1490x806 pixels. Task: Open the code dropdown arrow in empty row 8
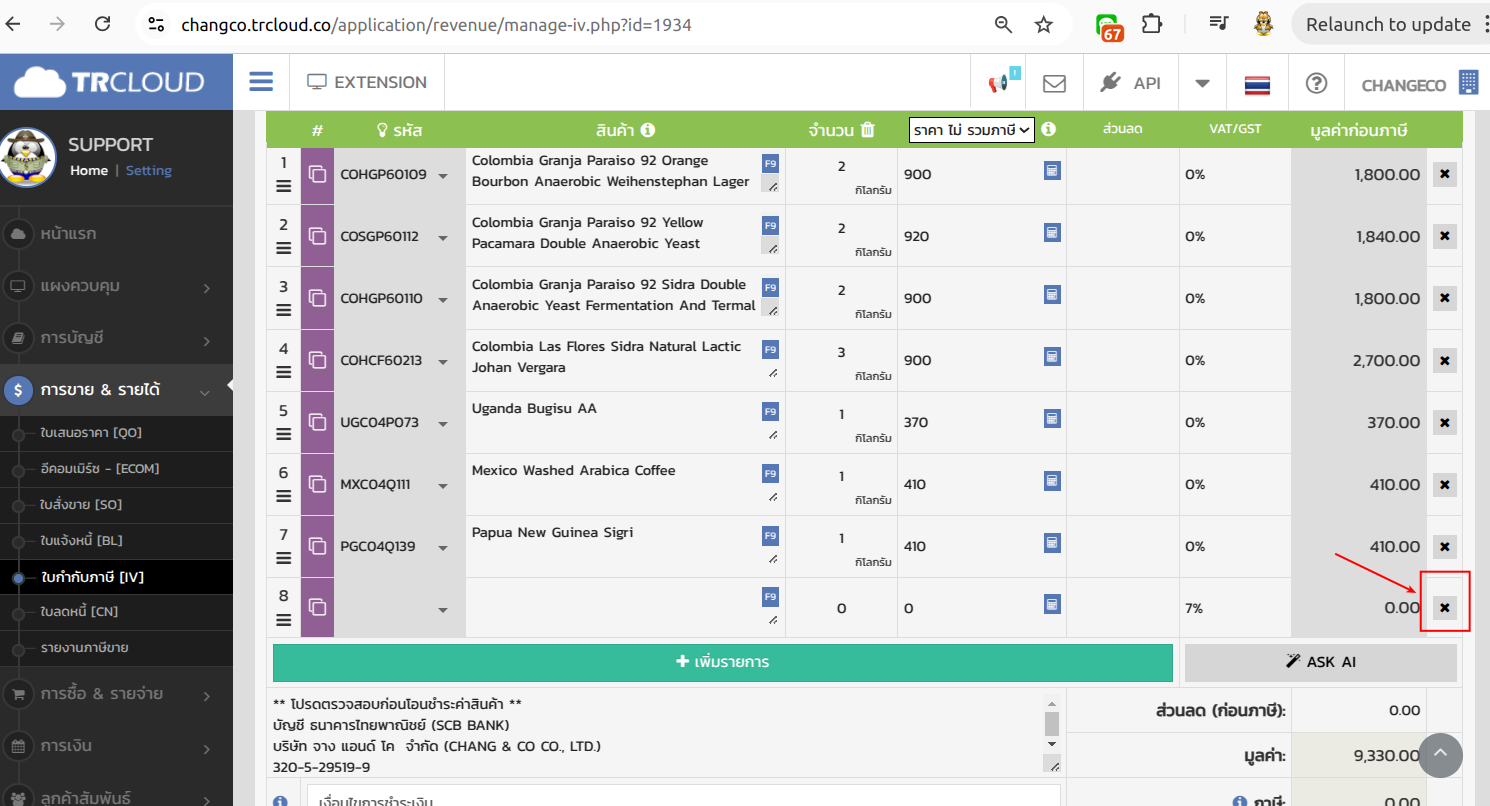(x=443, y=610)
